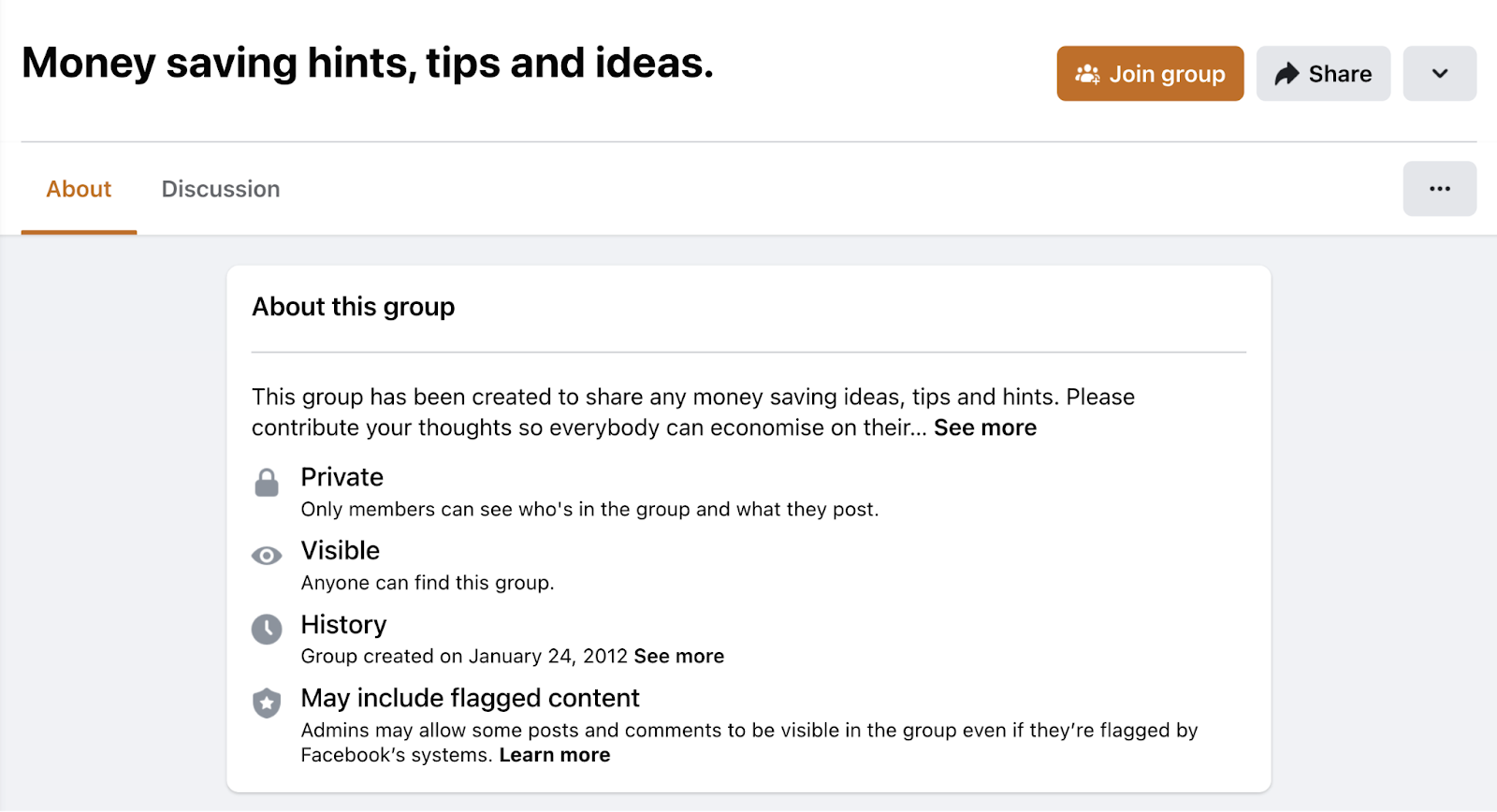This screenshot has height=812, width=1497.
Task: Open See more after group creation date
Action: (x=678, y=656)
